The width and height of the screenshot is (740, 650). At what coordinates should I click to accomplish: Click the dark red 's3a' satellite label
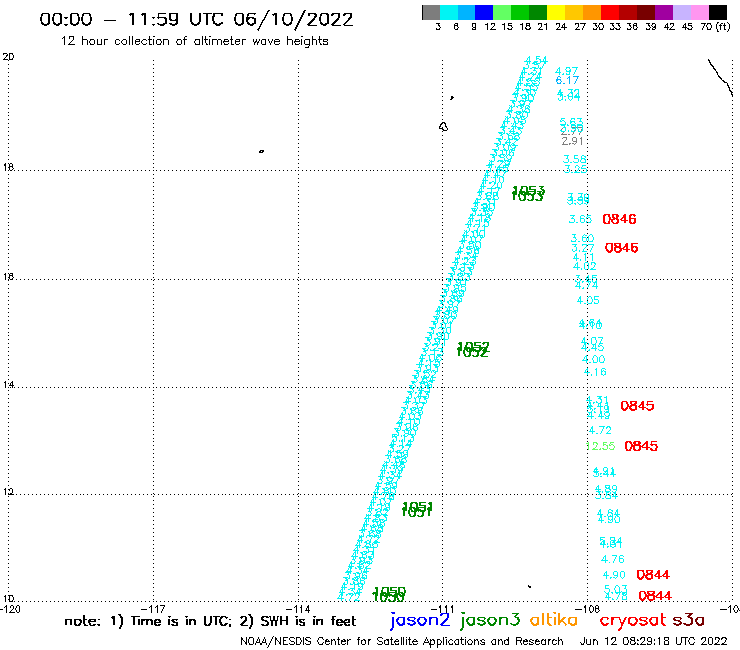(688, 620)
